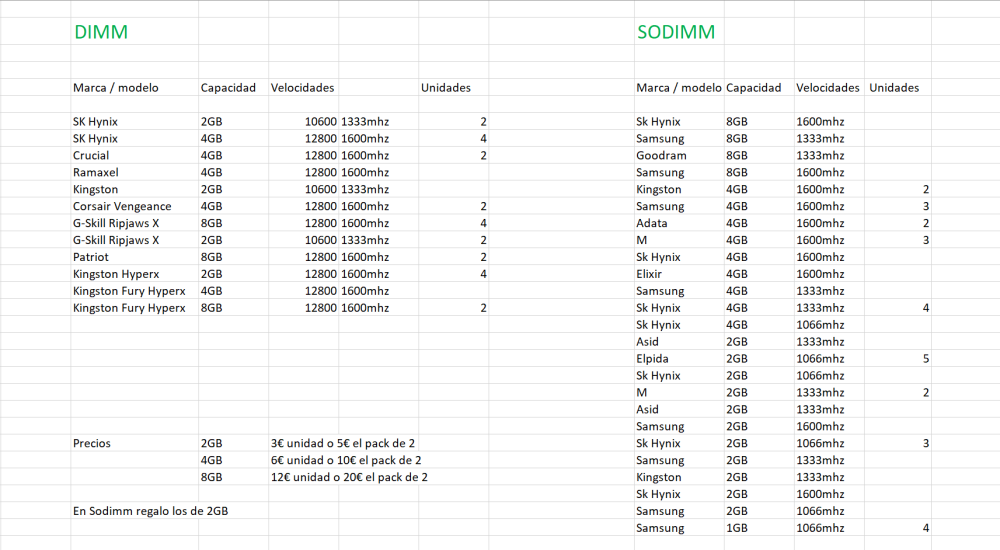The image size is (1000, 550).
Task: Click the Patriot row 8GB capacity cell
Action: [211, 257]
